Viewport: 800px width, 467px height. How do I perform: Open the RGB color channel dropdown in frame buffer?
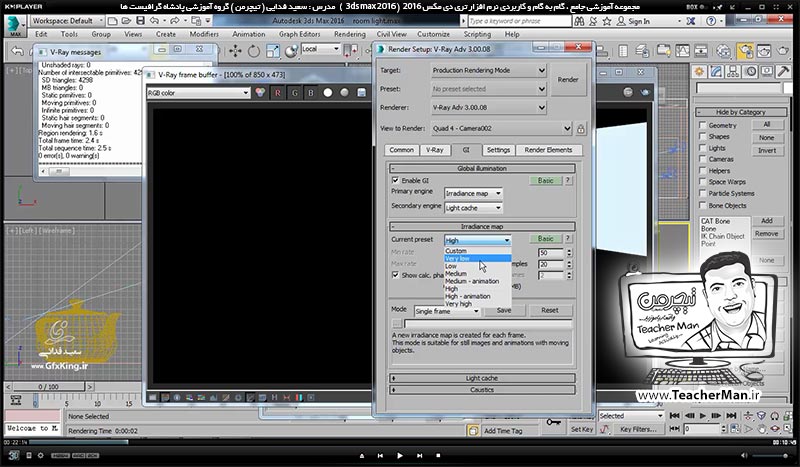[198, 93]
